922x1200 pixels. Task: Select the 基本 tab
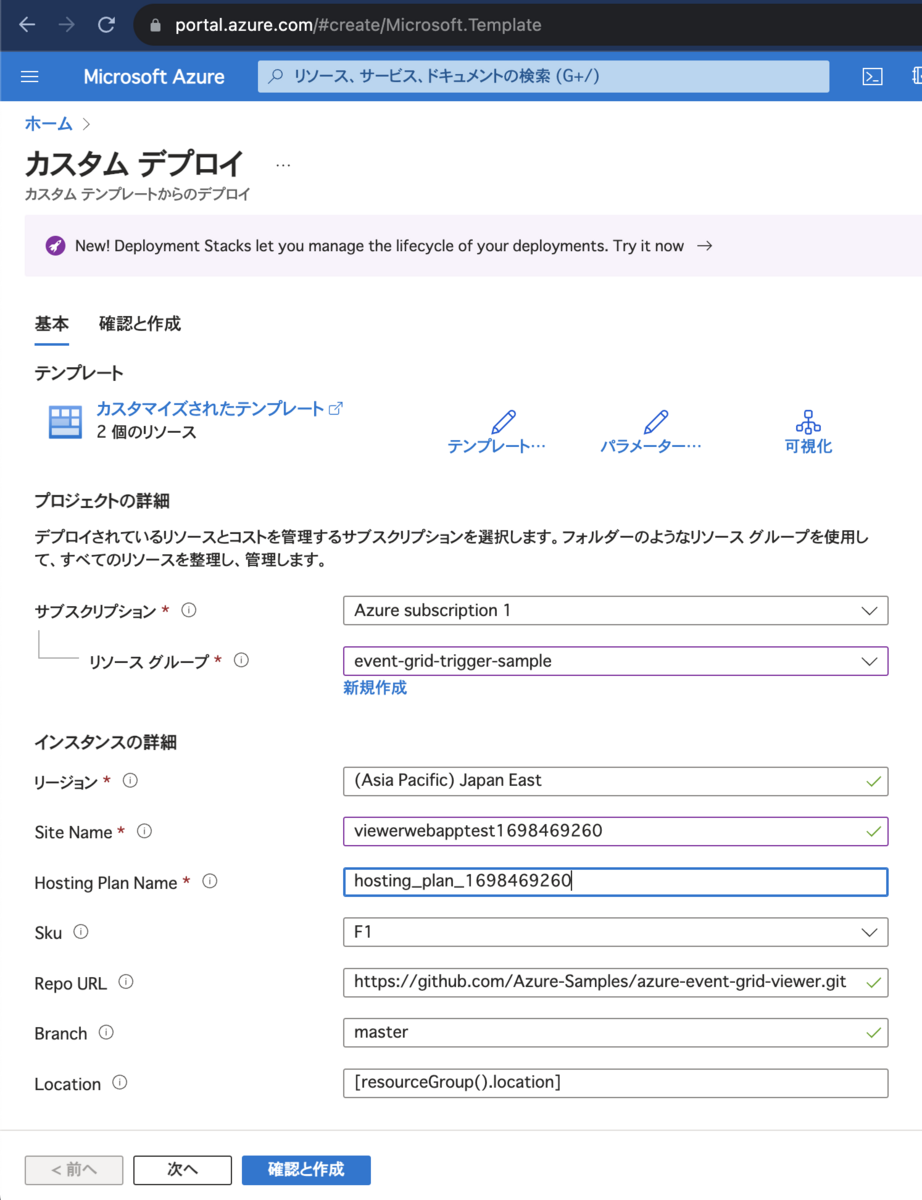(52, 324)
